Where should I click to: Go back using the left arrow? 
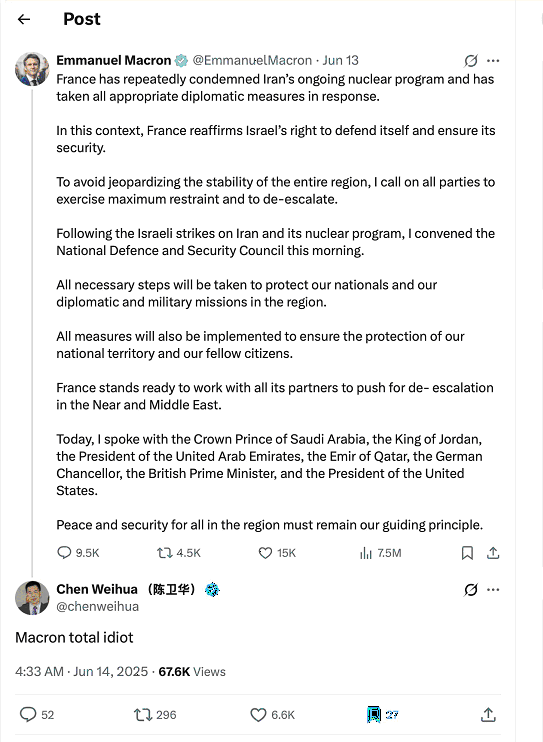pos(24,19)
